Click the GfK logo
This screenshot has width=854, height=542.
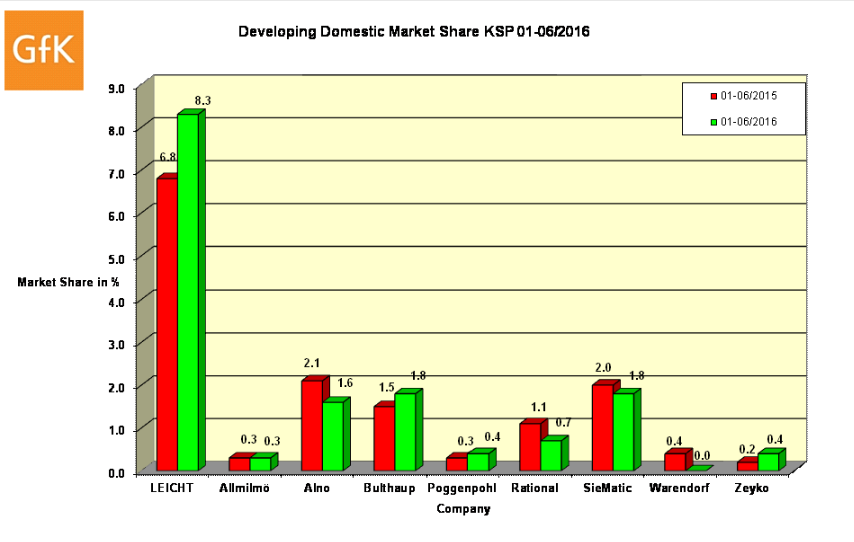[44, 50]
